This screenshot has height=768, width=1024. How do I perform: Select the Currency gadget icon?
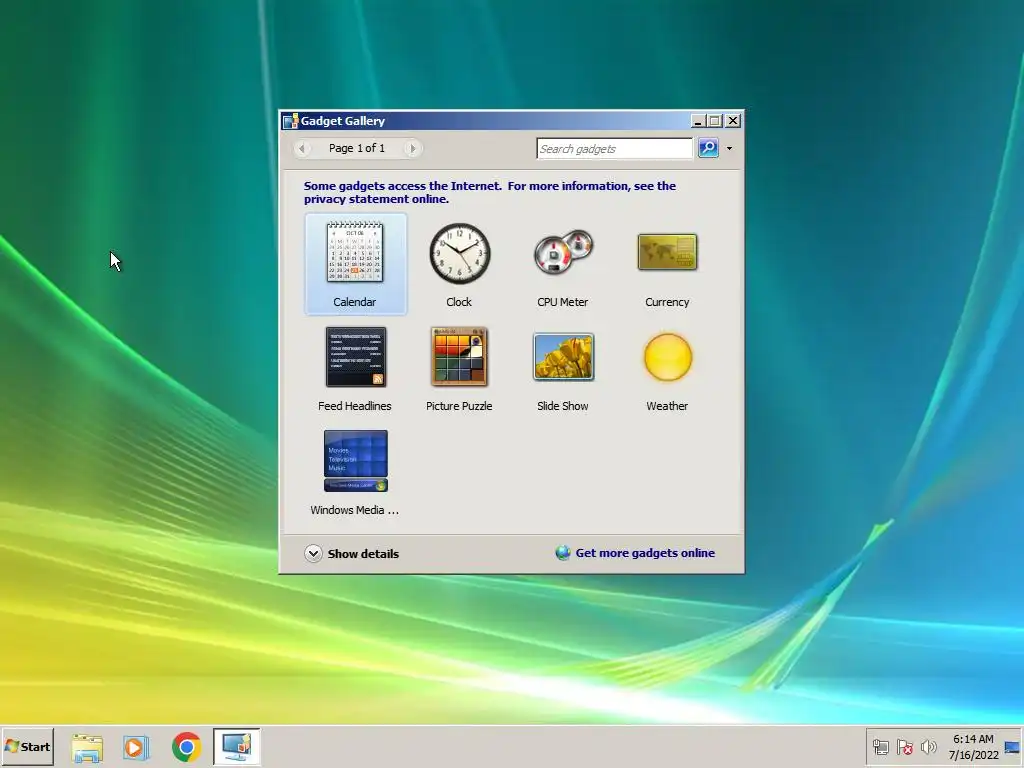[x=667, y=252]
